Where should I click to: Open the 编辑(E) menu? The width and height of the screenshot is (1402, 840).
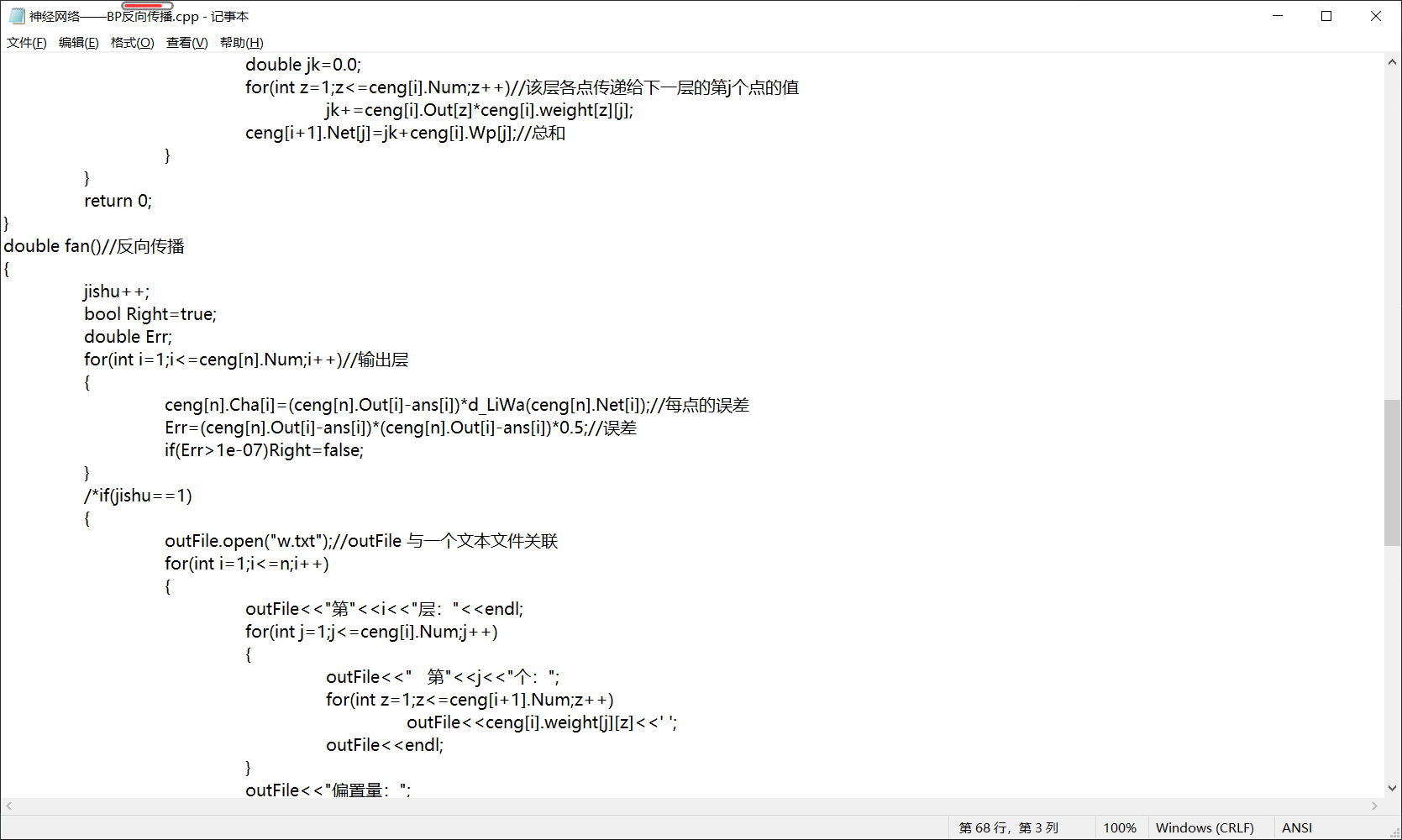click(x=79, y=43)
